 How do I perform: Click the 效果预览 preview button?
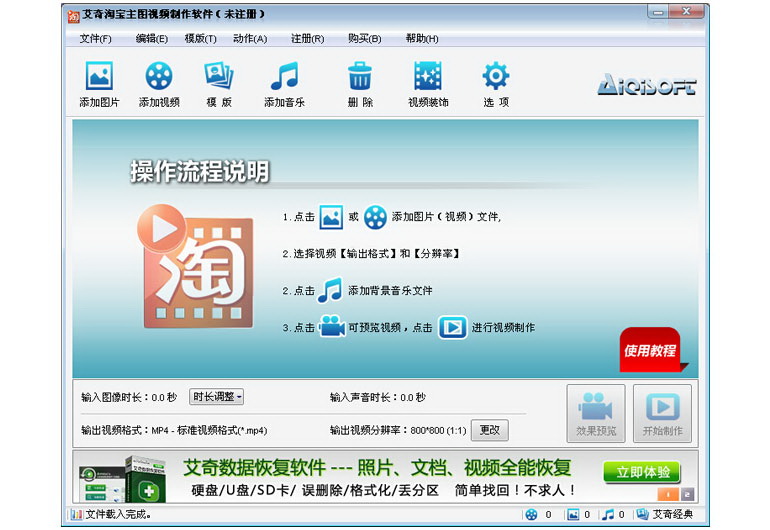tap(596, 414)
